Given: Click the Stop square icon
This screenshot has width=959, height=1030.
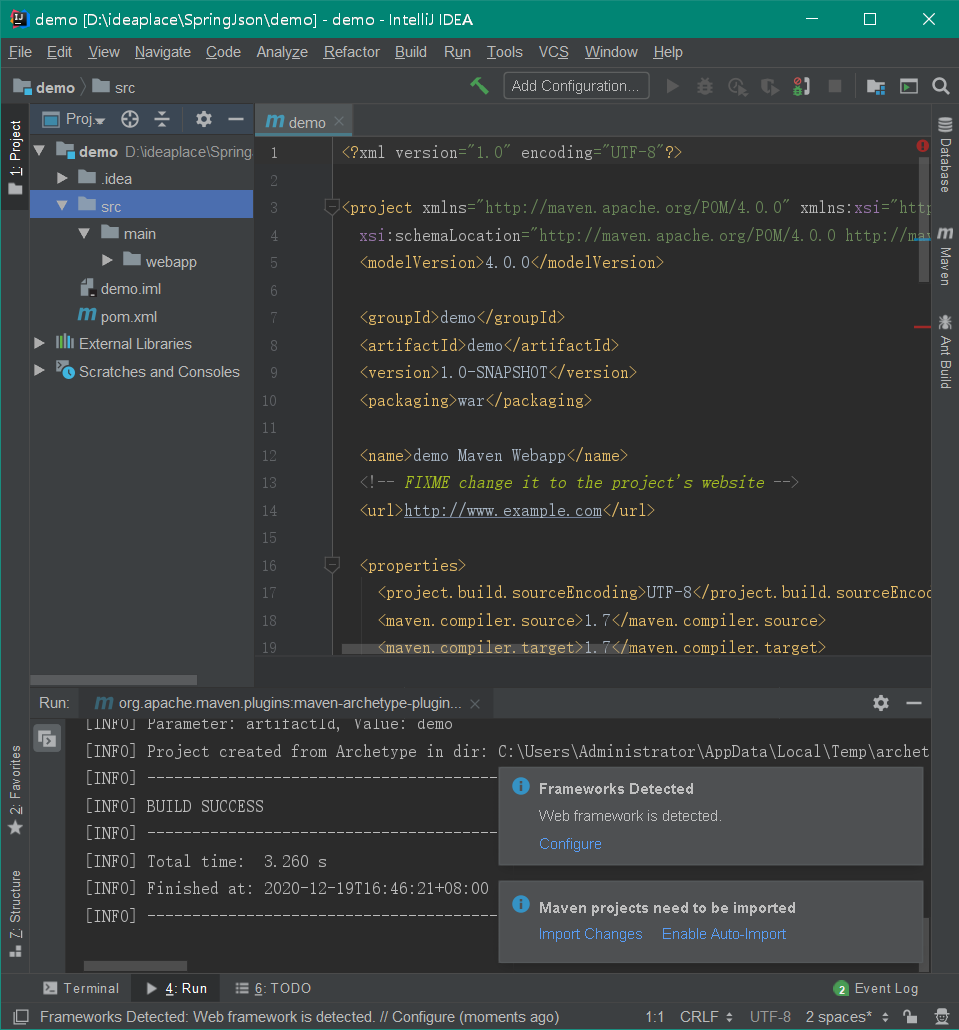Looking at the screenshot, I should pyautogui.click(x=835, y=86).
